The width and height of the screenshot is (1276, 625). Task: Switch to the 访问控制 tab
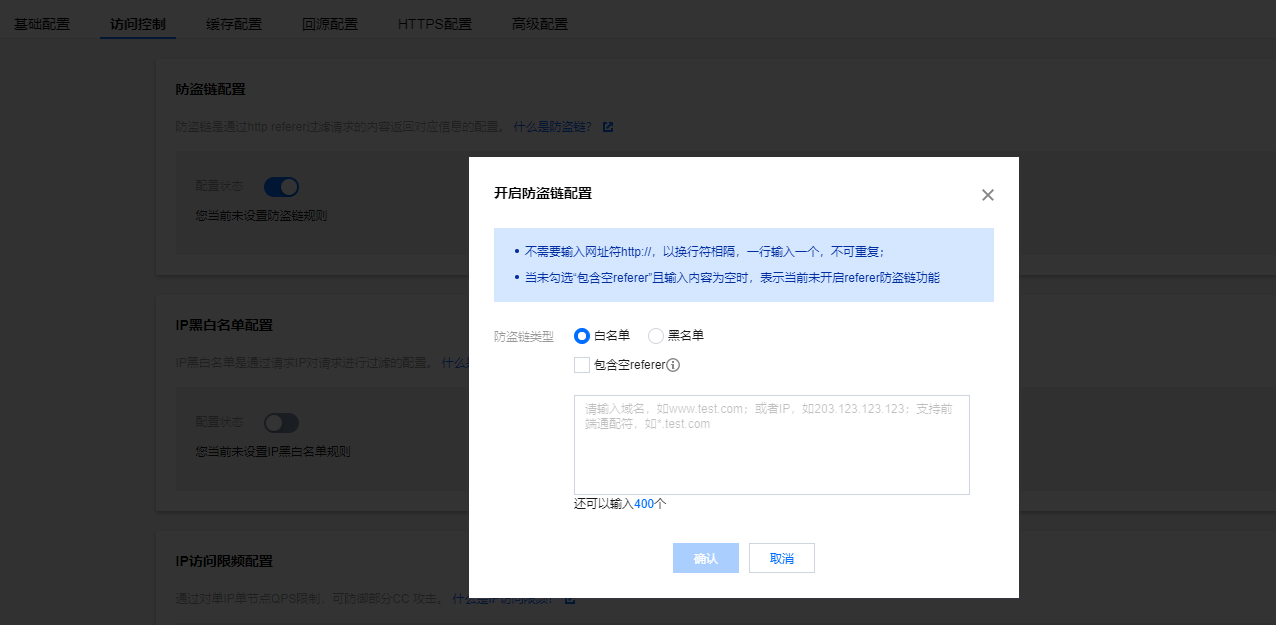(x=138, y=24)
